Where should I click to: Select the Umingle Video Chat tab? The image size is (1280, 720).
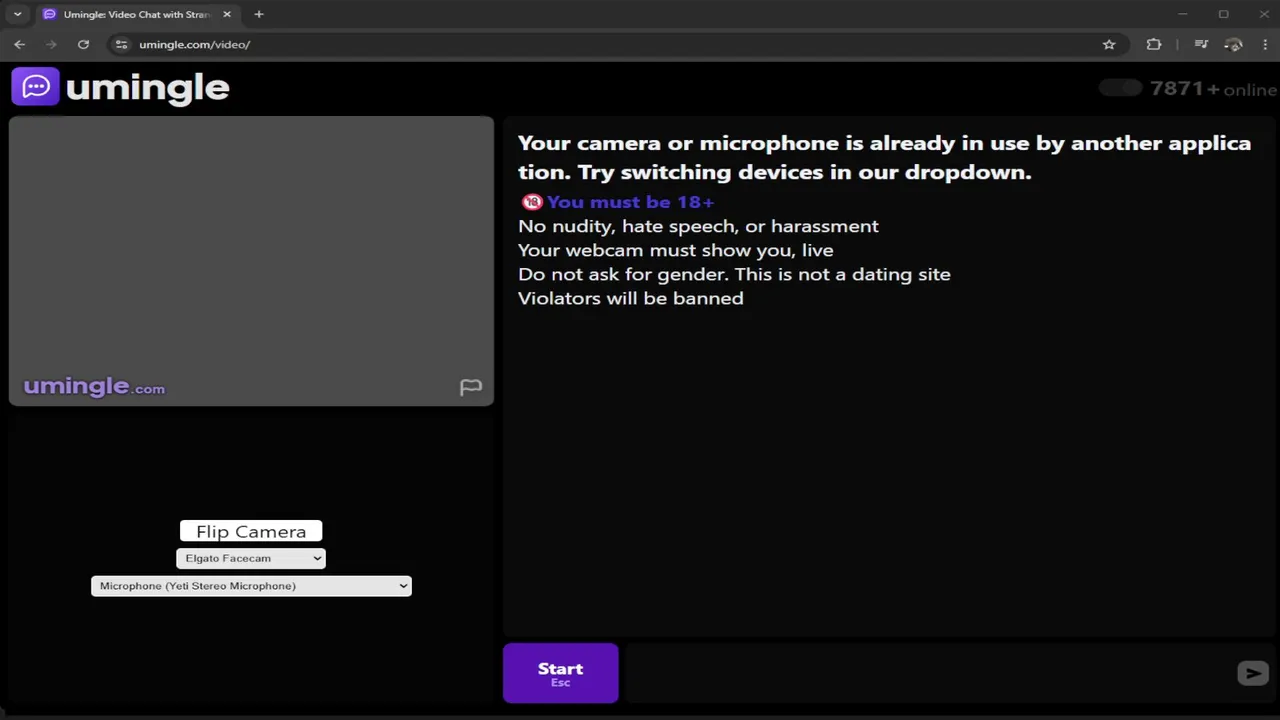pyautogui.click(x=138, y=14)
